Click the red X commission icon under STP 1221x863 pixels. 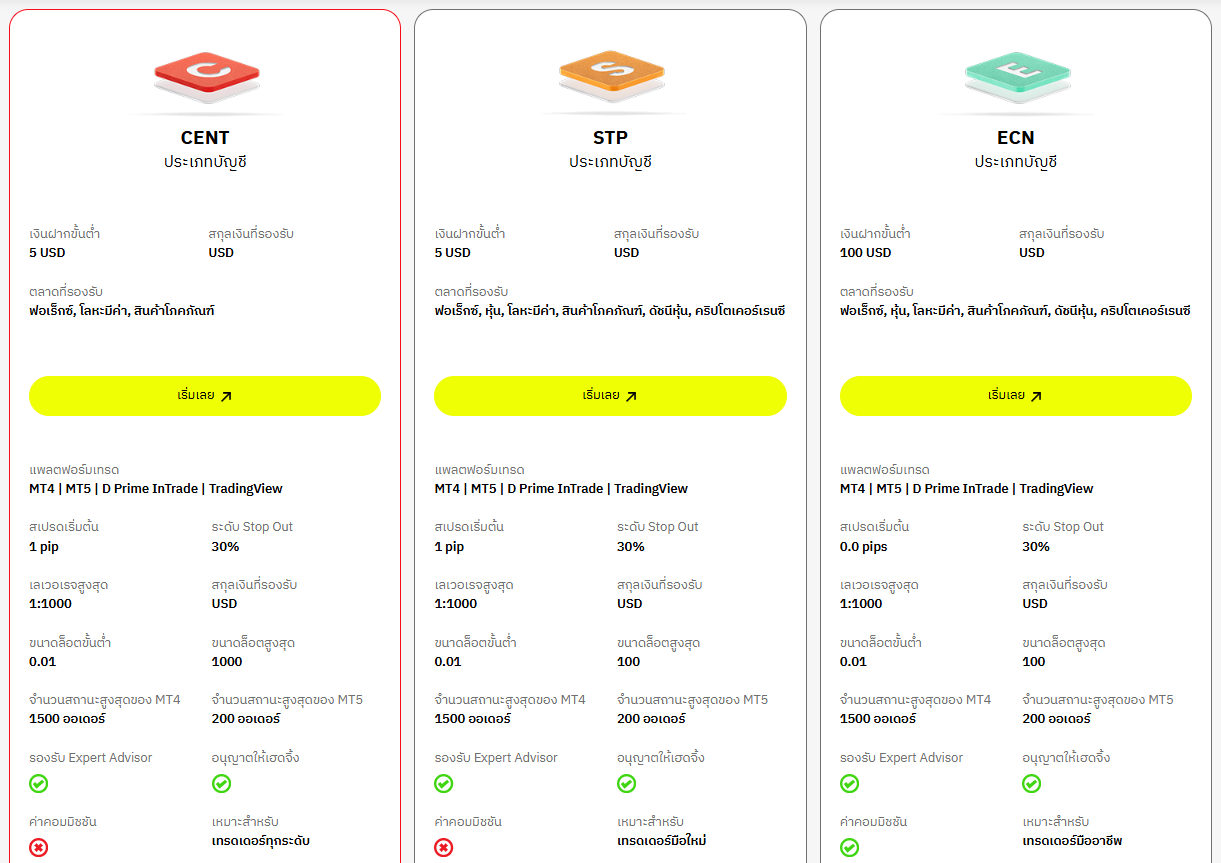(x=444, y=848)
